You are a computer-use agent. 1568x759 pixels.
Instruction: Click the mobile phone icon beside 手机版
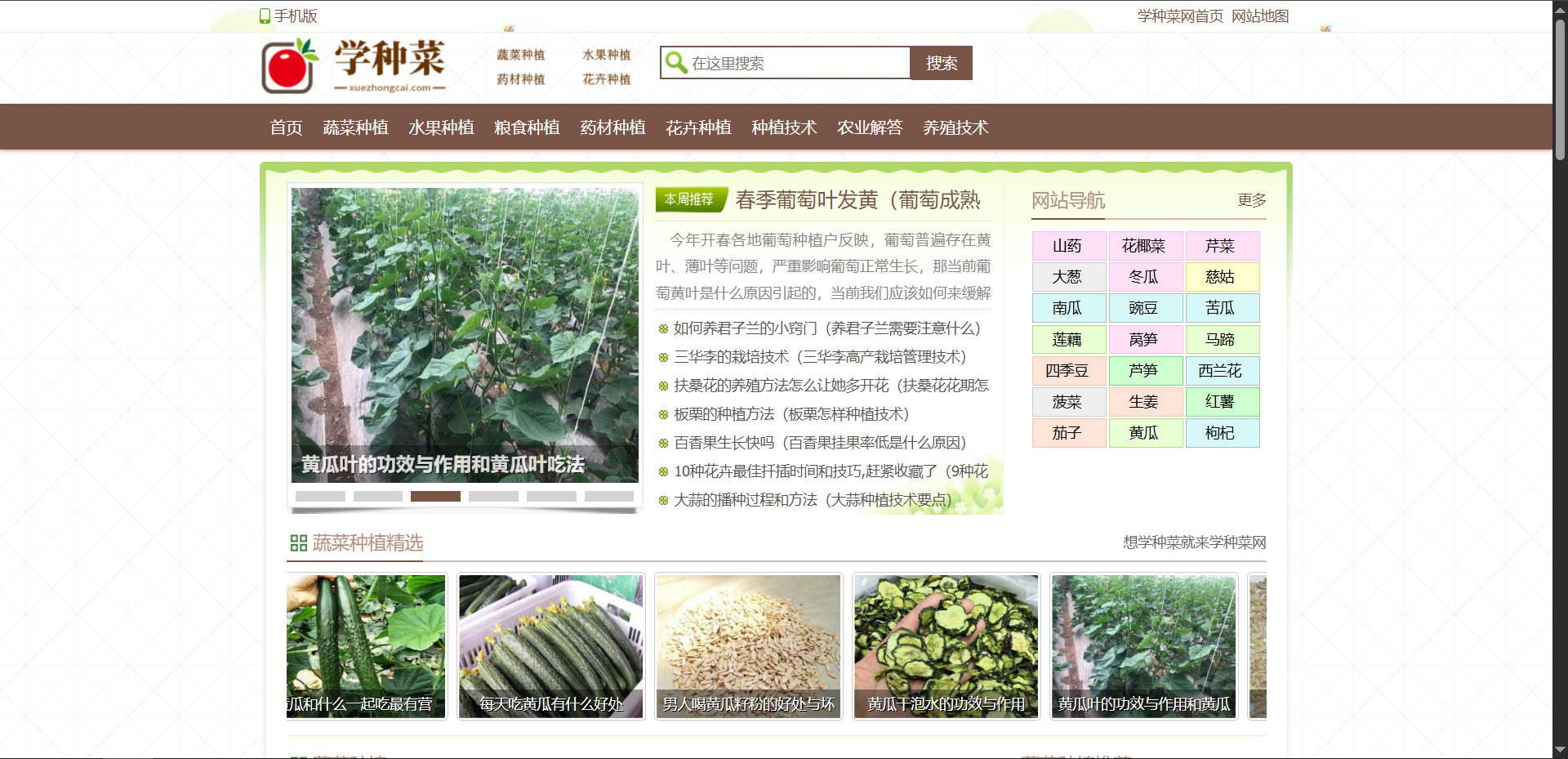click(x=265, y=16)
